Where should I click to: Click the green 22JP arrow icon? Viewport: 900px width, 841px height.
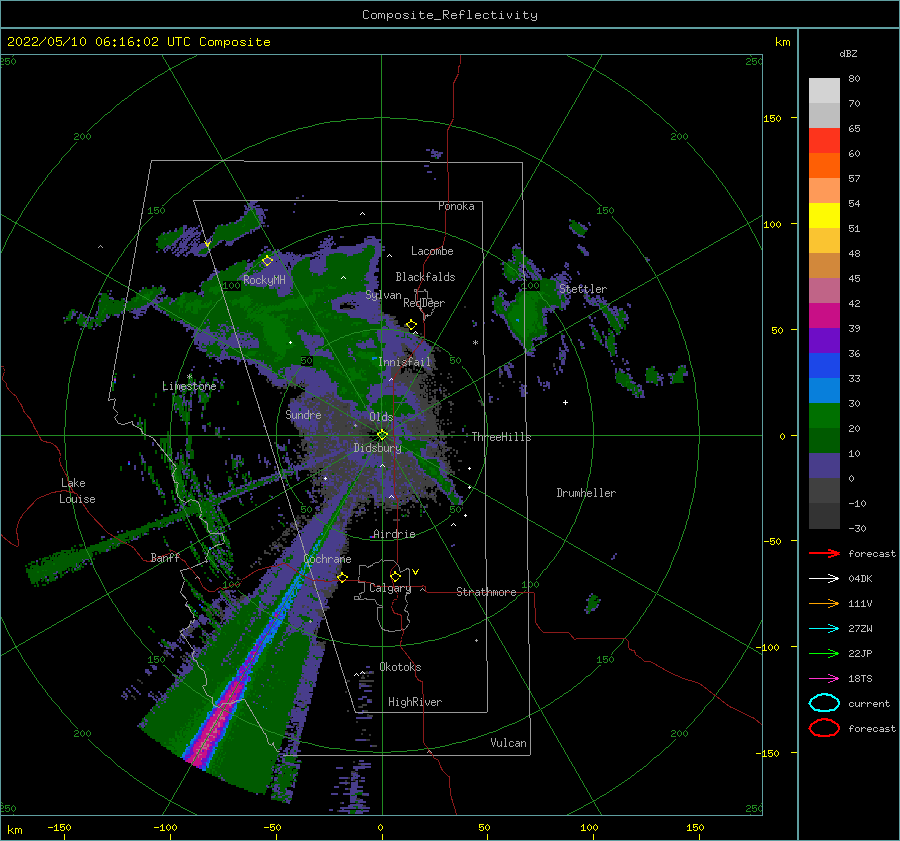click(824, 653)
